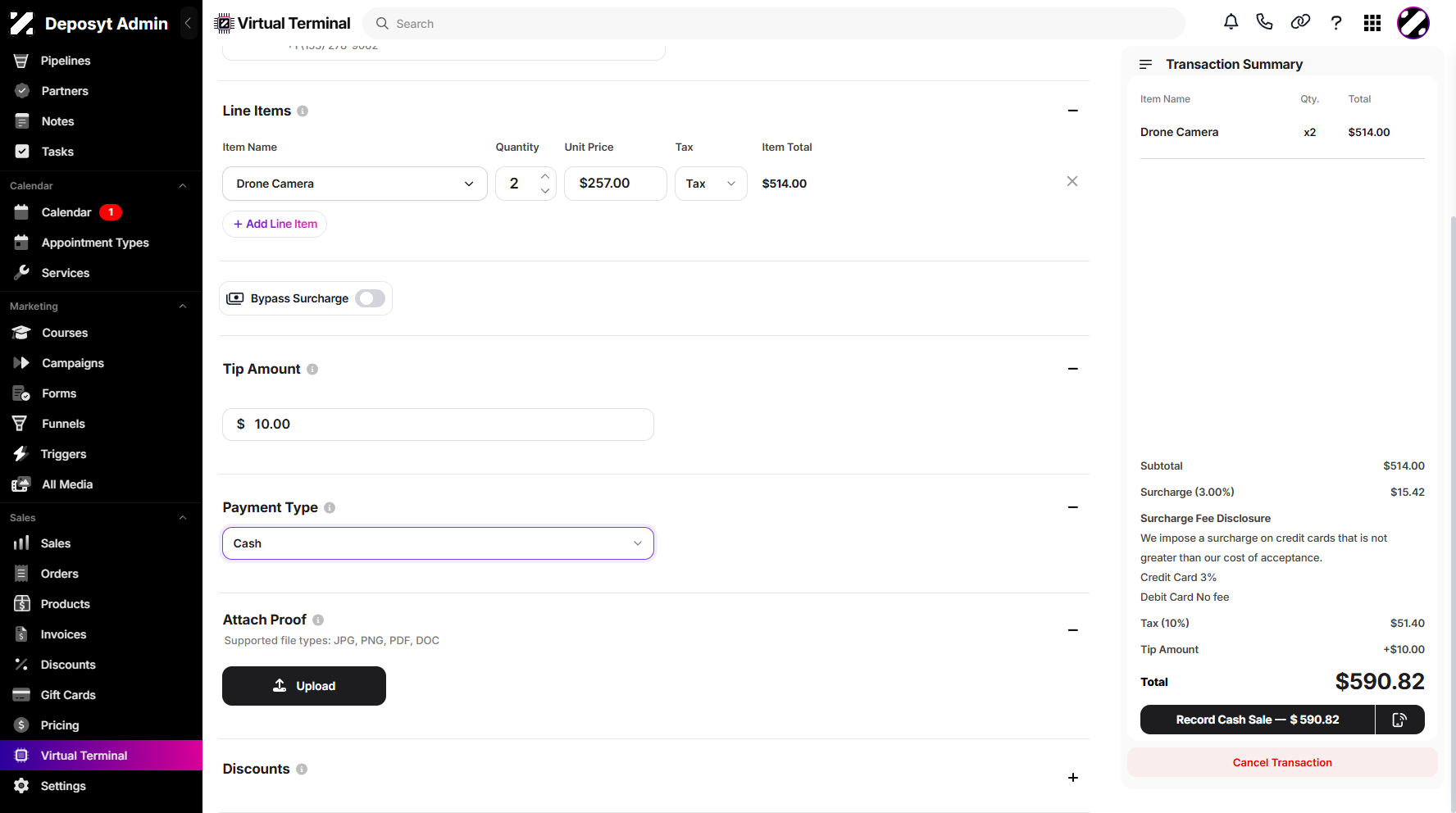1456x813 pixels.
Task: Open the notifications bell
Action: click(1231, 22)
